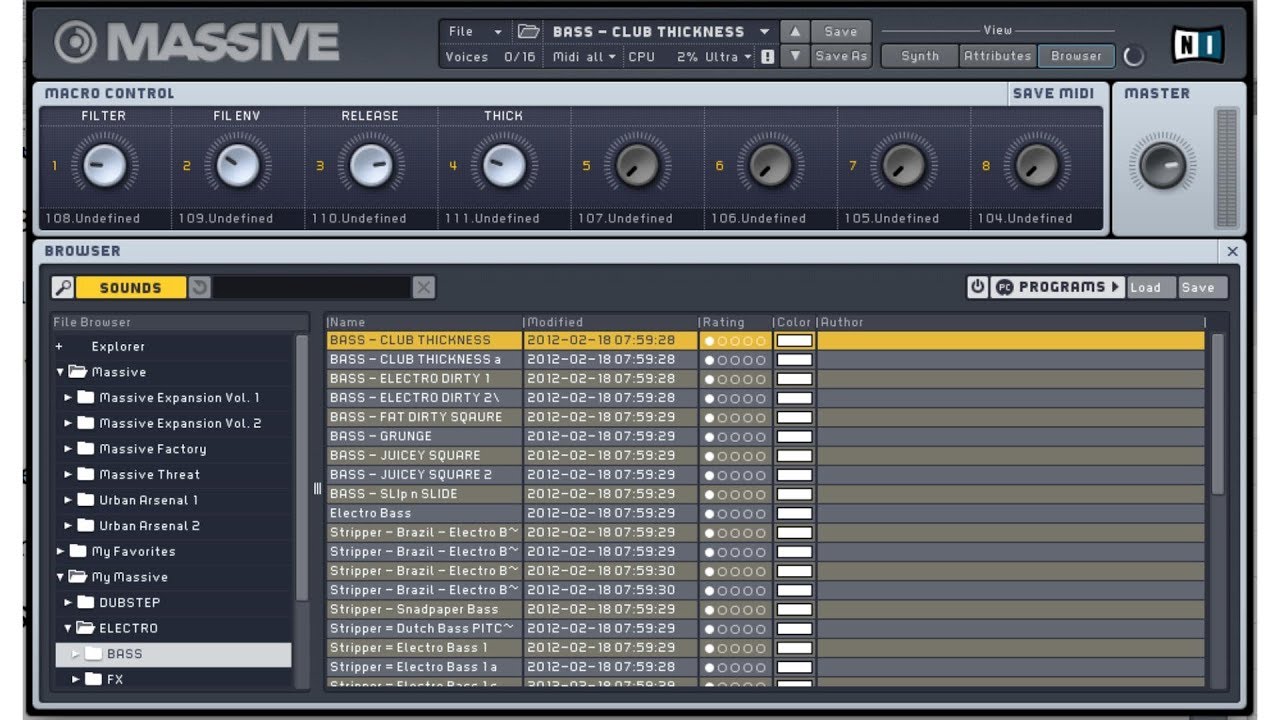This screenshot has height=720, width=1280.
Task: Switch to the Synth view
Action: (920, 57)
